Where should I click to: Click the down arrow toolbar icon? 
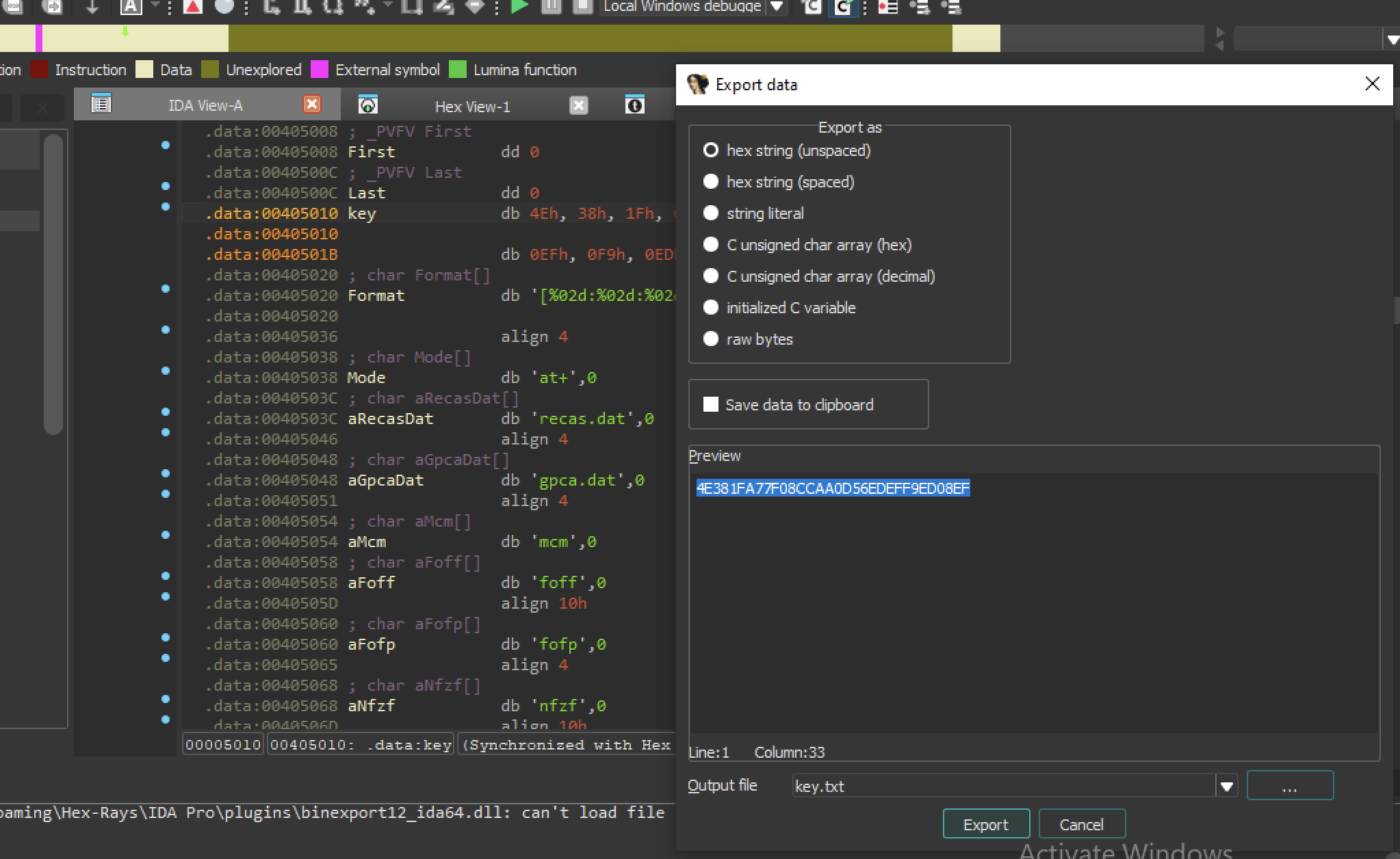point(92,6)
